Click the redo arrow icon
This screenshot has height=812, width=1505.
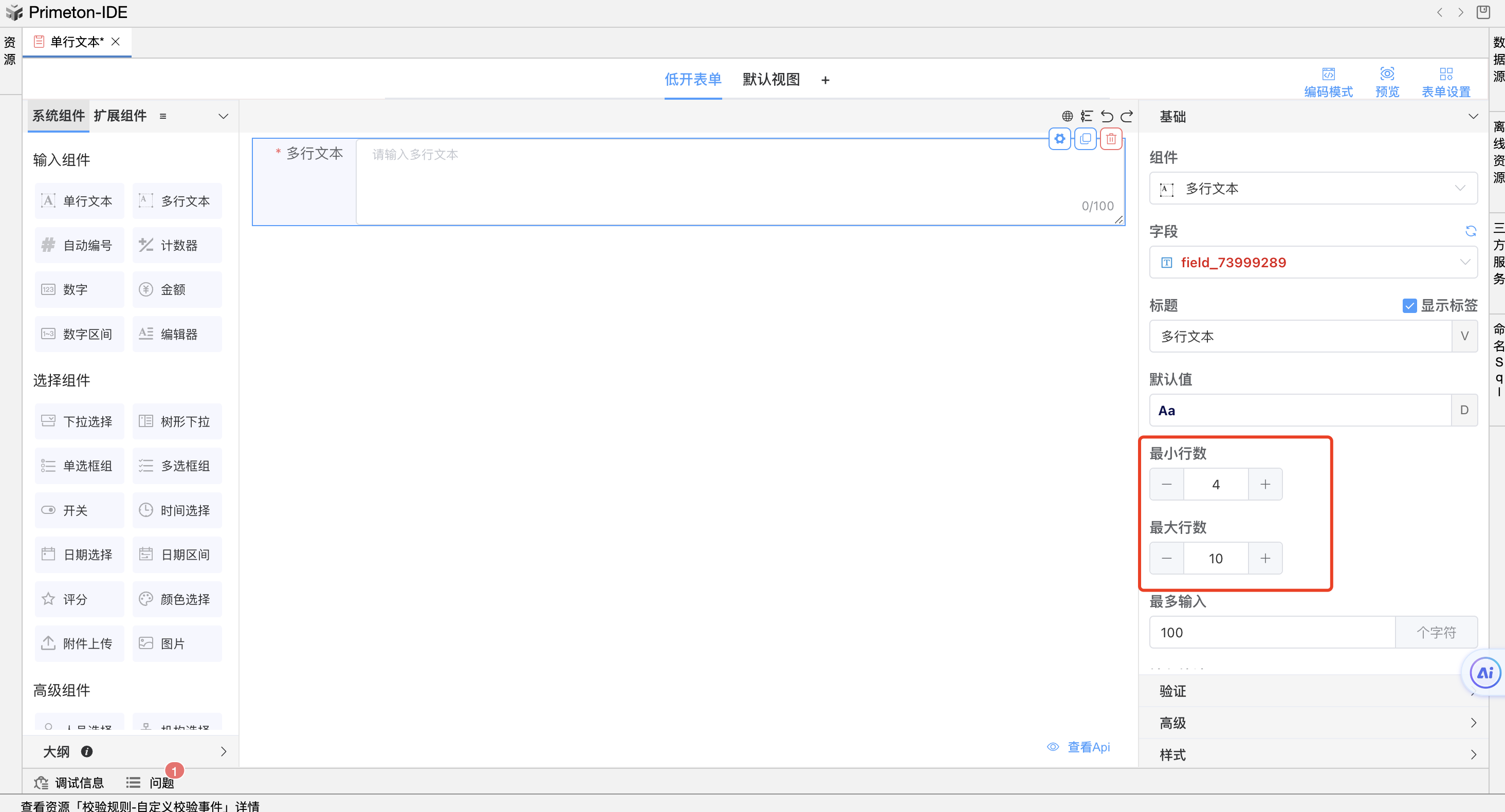pyautogui.click(x=1127, y=116)
